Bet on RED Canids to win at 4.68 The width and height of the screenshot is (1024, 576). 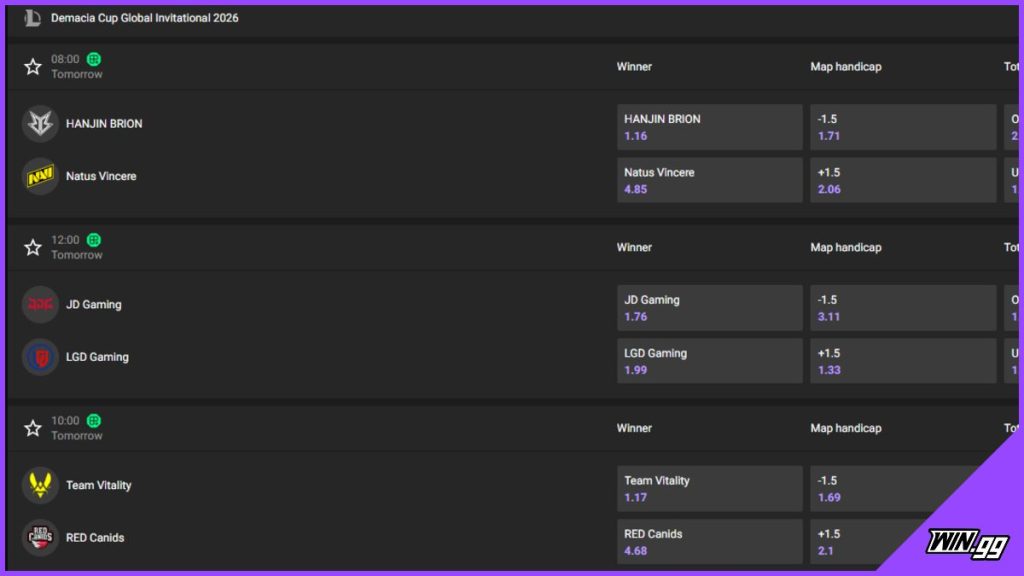pos(710,541)
